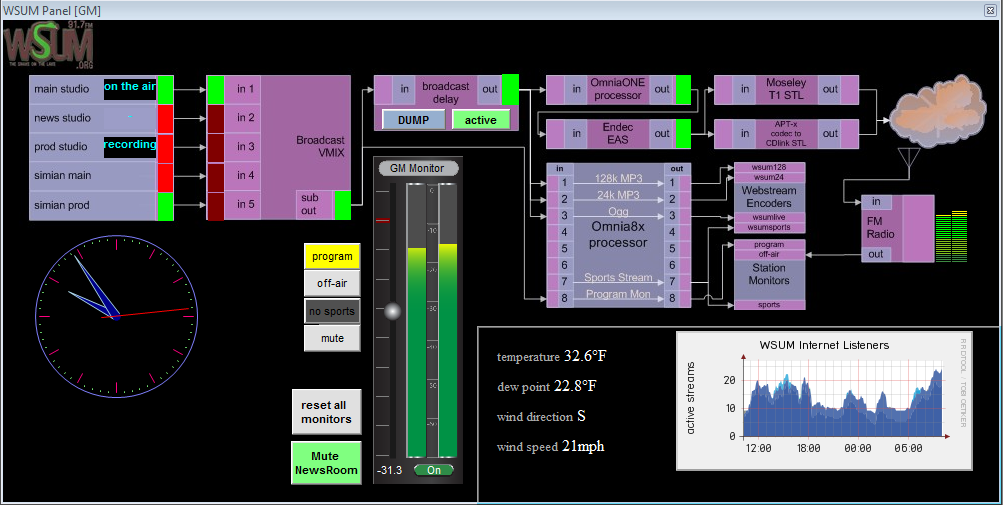Click the 128k MP3 channel row
This screenshot has height=505, width=1003.
[618, 182]
